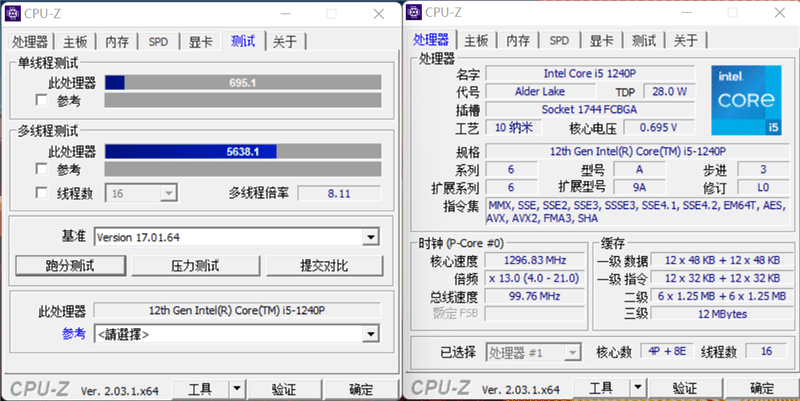
Task: Select the SPD tab in the right window
Action: pyautogui.click(x=559, y=40)
